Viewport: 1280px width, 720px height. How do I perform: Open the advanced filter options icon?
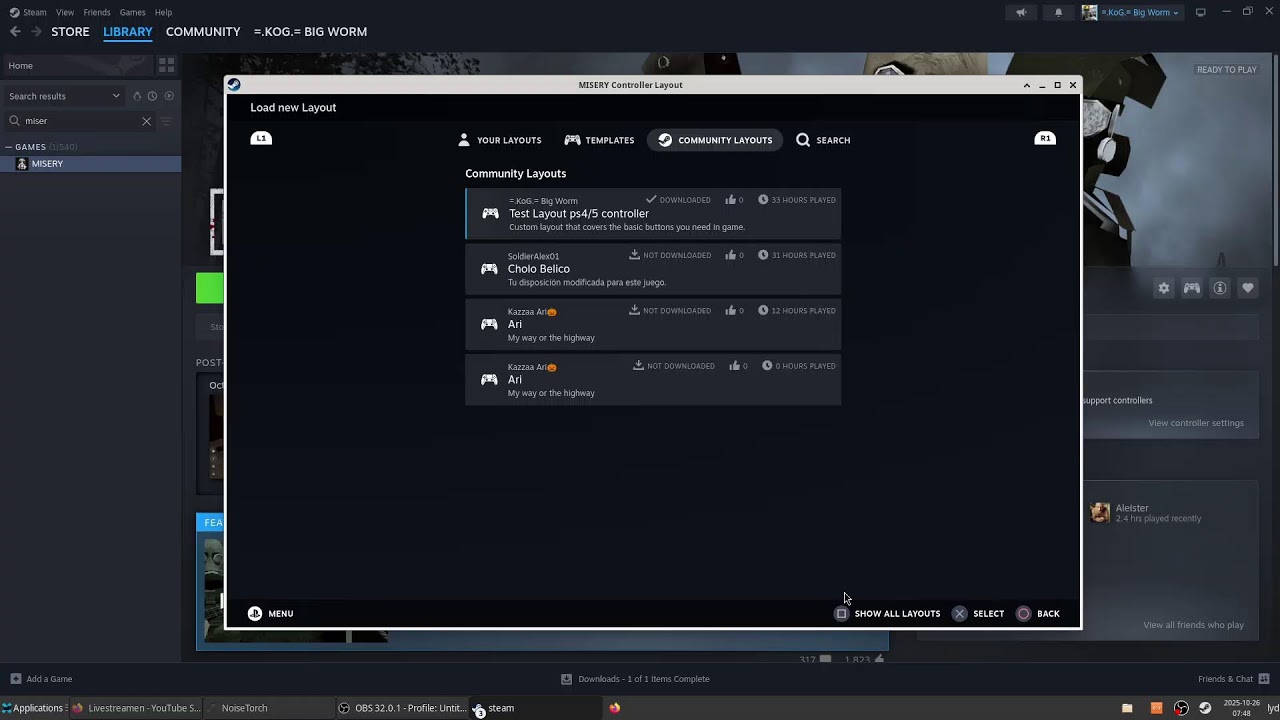click(x=167, y=121)
